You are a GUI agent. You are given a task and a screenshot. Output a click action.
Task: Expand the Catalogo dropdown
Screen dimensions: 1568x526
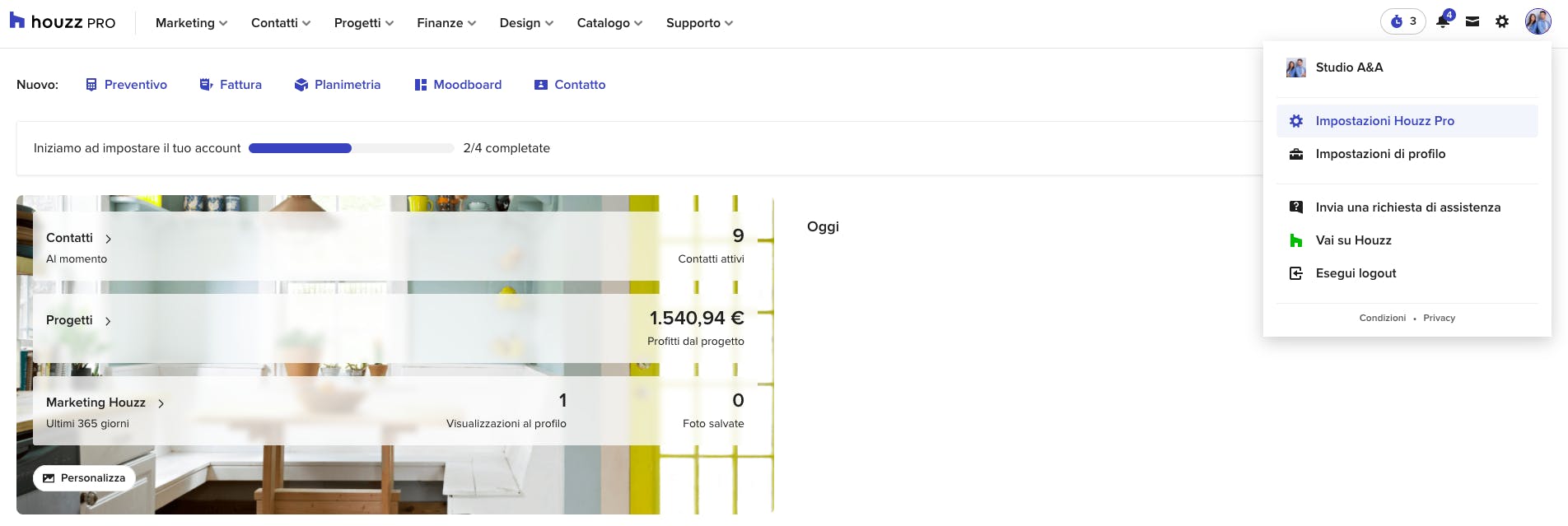[609, 23]
